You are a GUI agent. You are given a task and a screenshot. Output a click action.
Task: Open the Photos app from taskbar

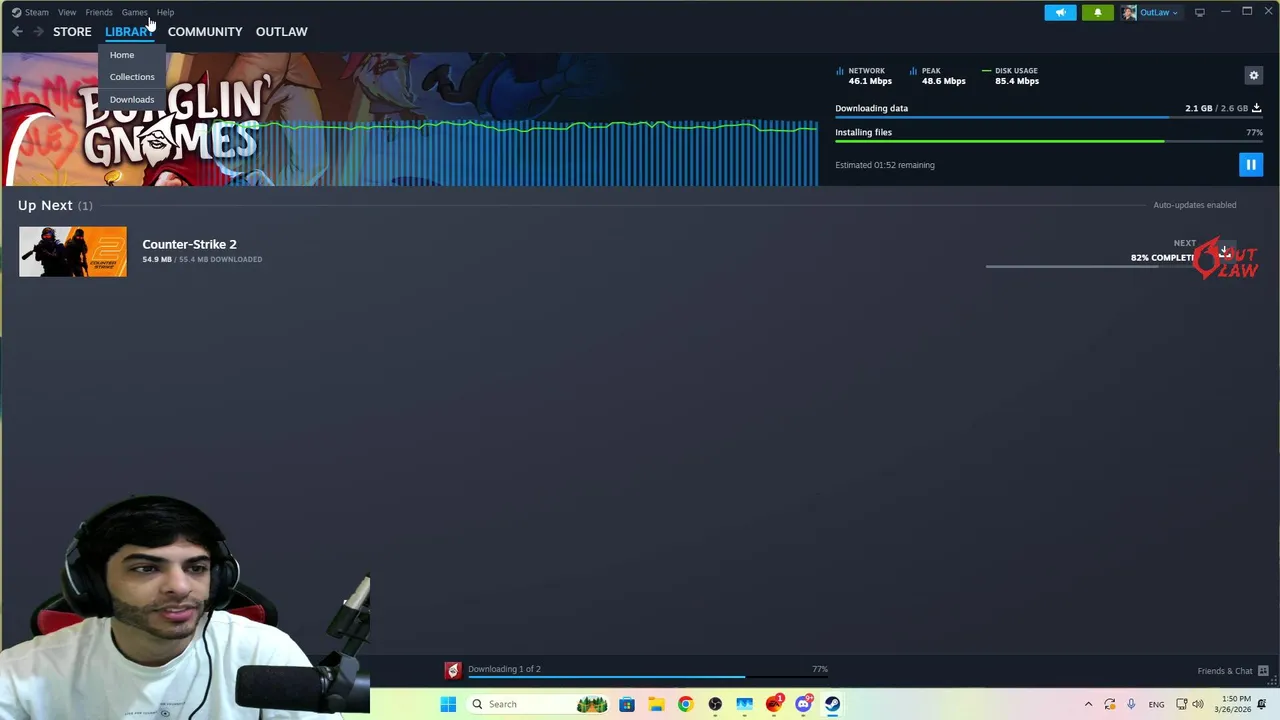[744, 704]
